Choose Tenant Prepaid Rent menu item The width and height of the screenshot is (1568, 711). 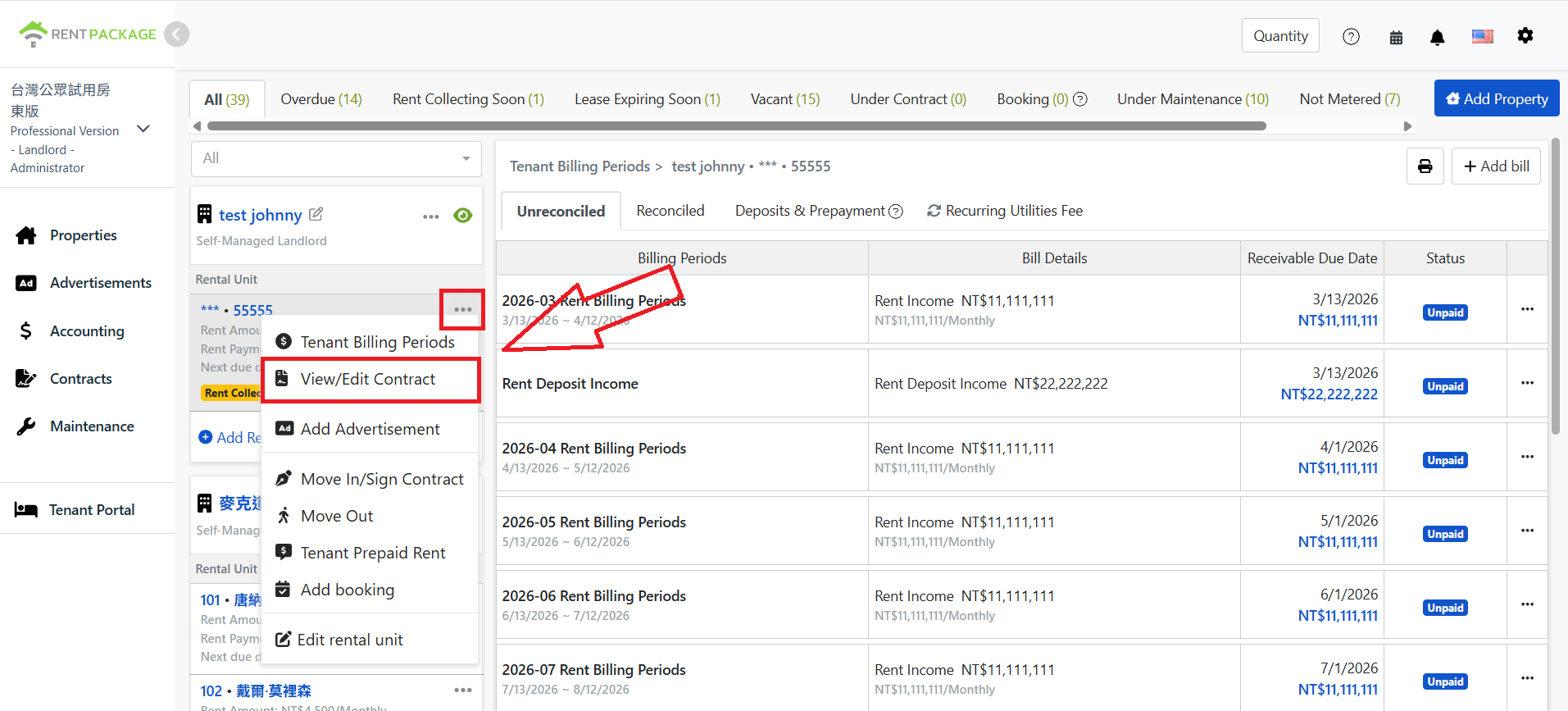click(370, 553)
